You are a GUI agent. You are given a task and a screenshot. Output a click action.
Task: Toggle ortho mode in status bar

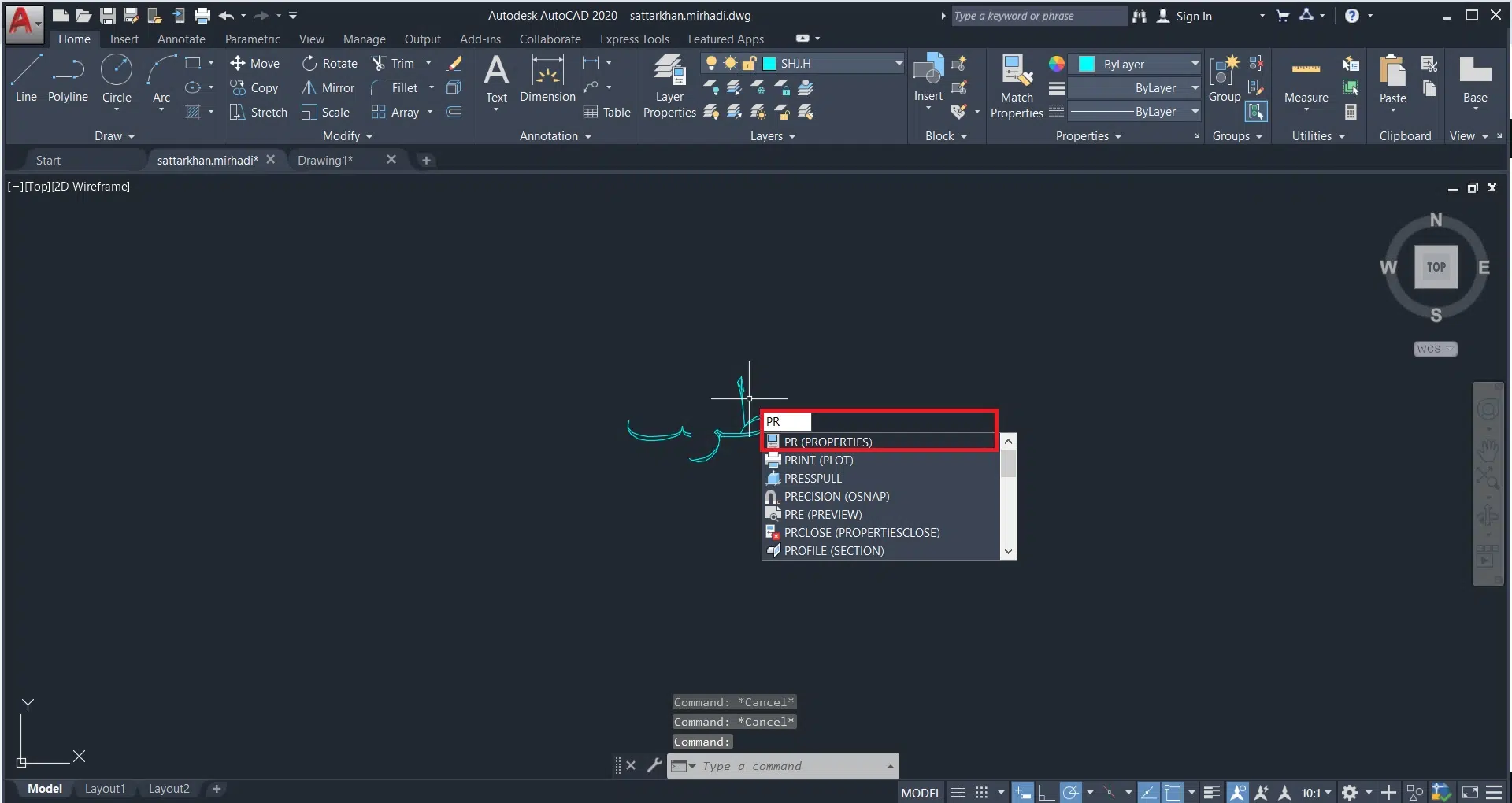1047,793
